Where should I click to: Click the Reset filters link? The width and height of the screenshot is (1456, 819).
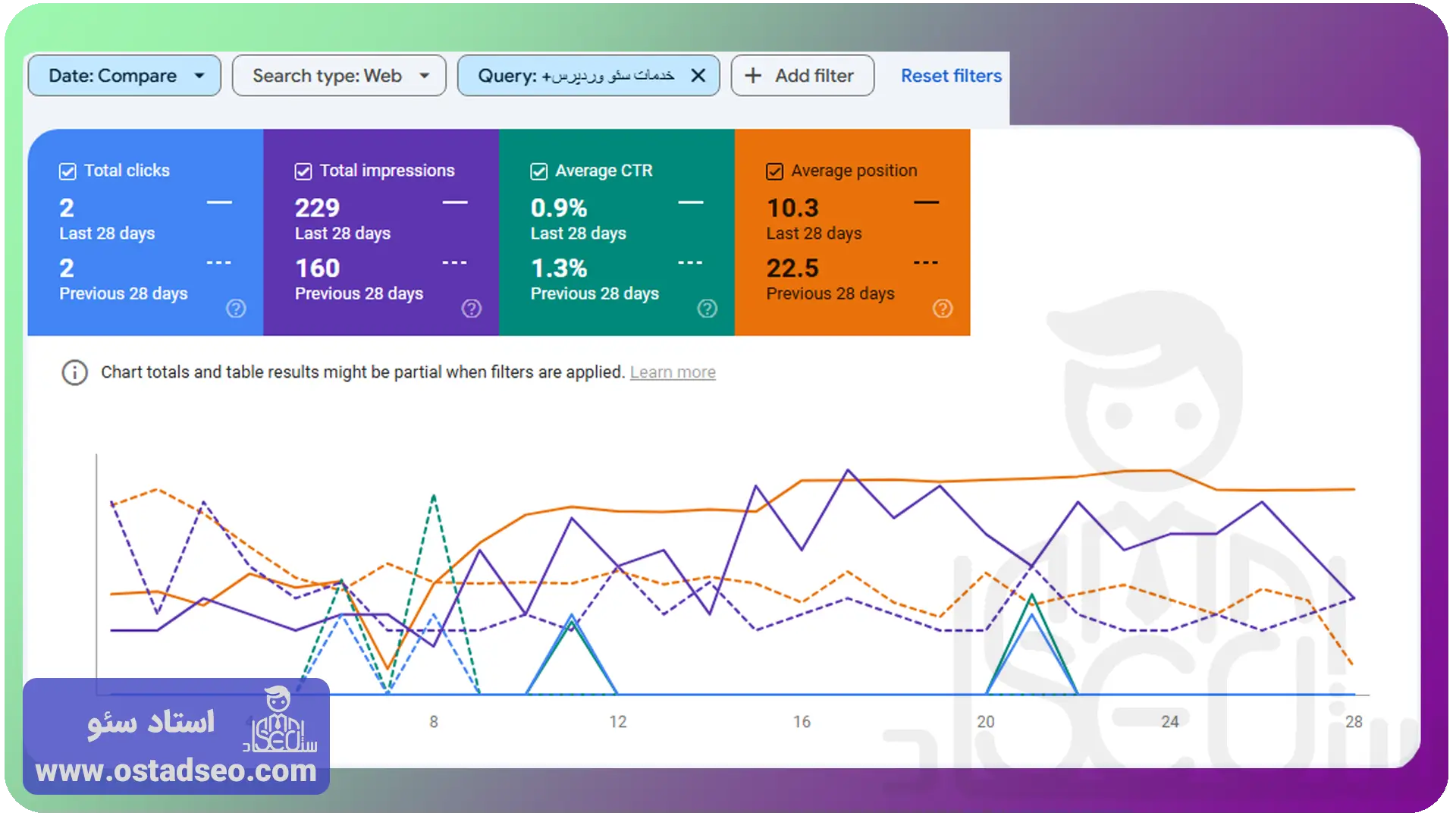pos(951,76)
